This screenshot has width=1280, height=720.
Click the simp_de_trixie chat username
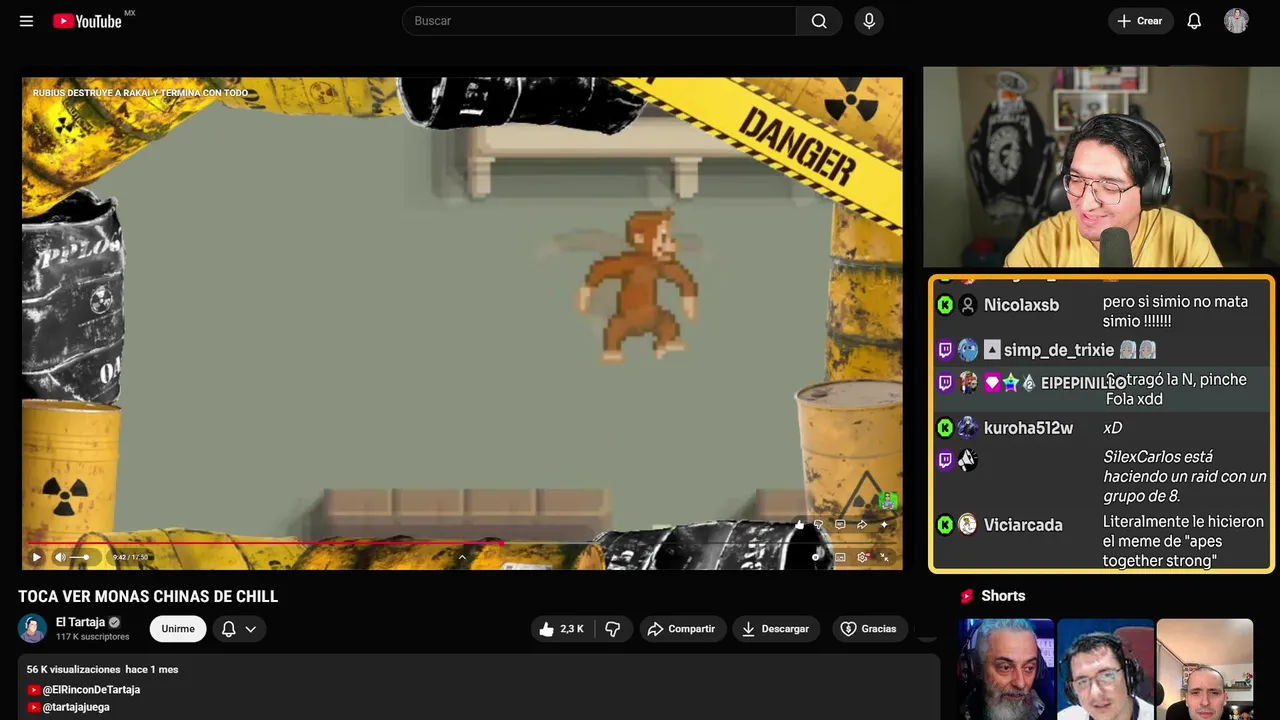pos(1059,350)
